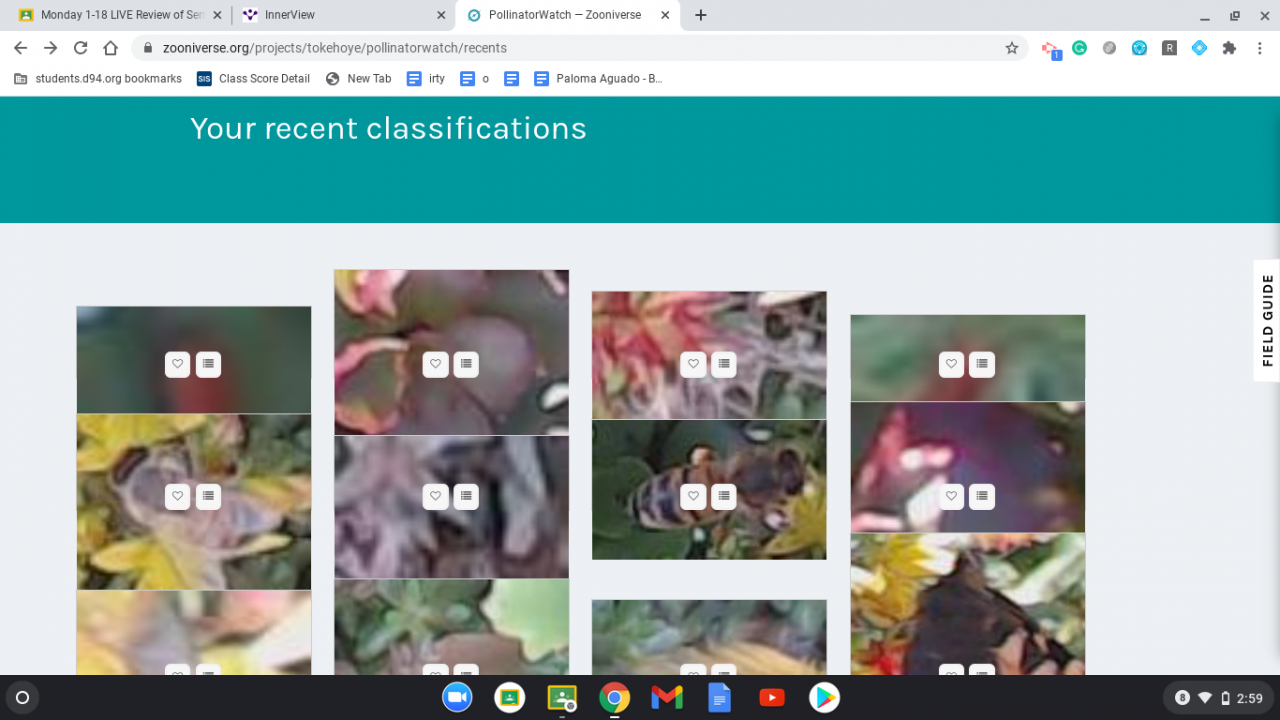Image resolution: width=1280 pixels, height=720 pixels.
Task: Open the gray link extension icon
Action: pos(1109,48)
